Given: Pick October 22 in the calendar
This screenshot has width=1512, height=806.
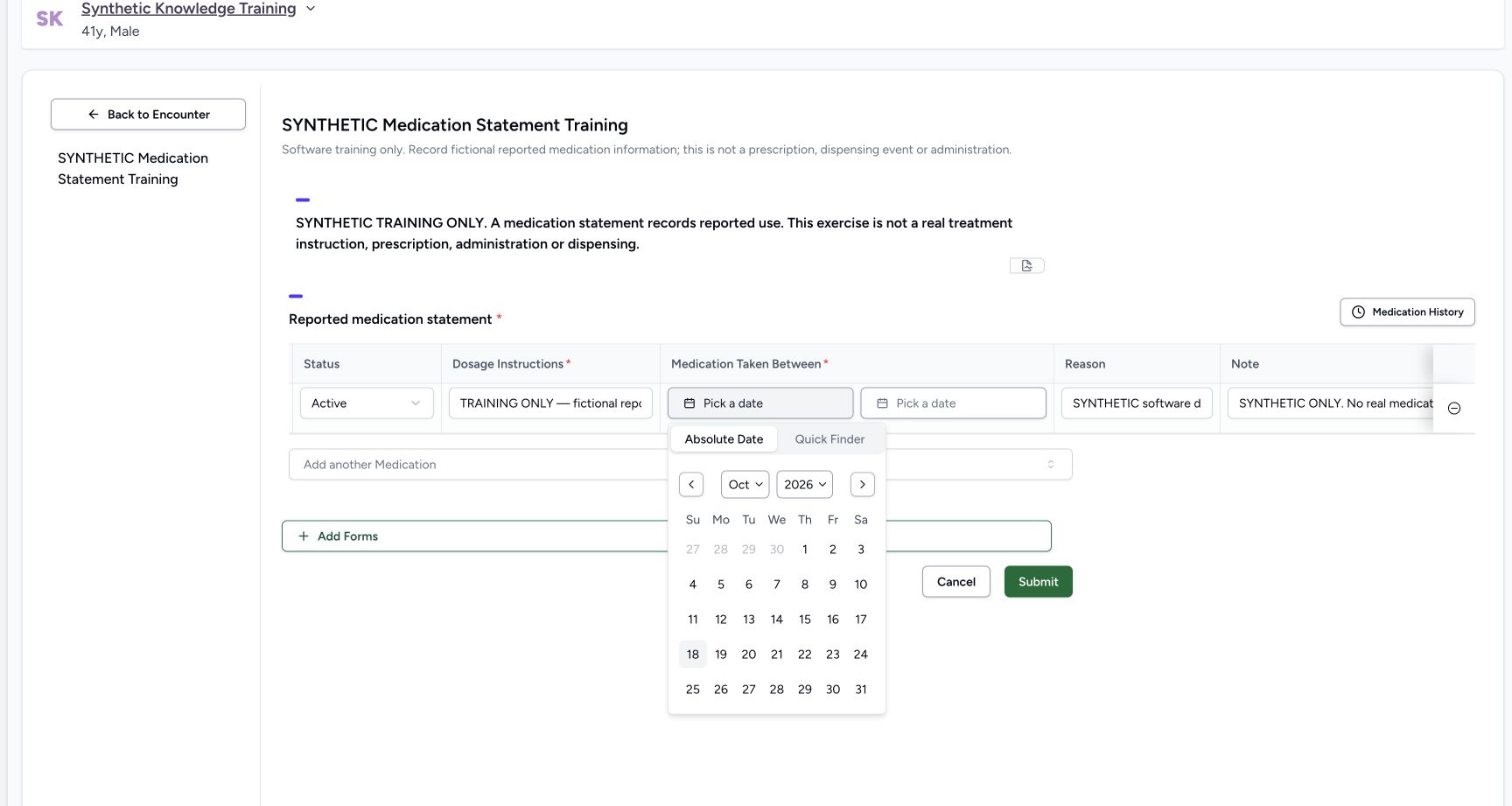Looking at the screenshot, I should 805,655.
